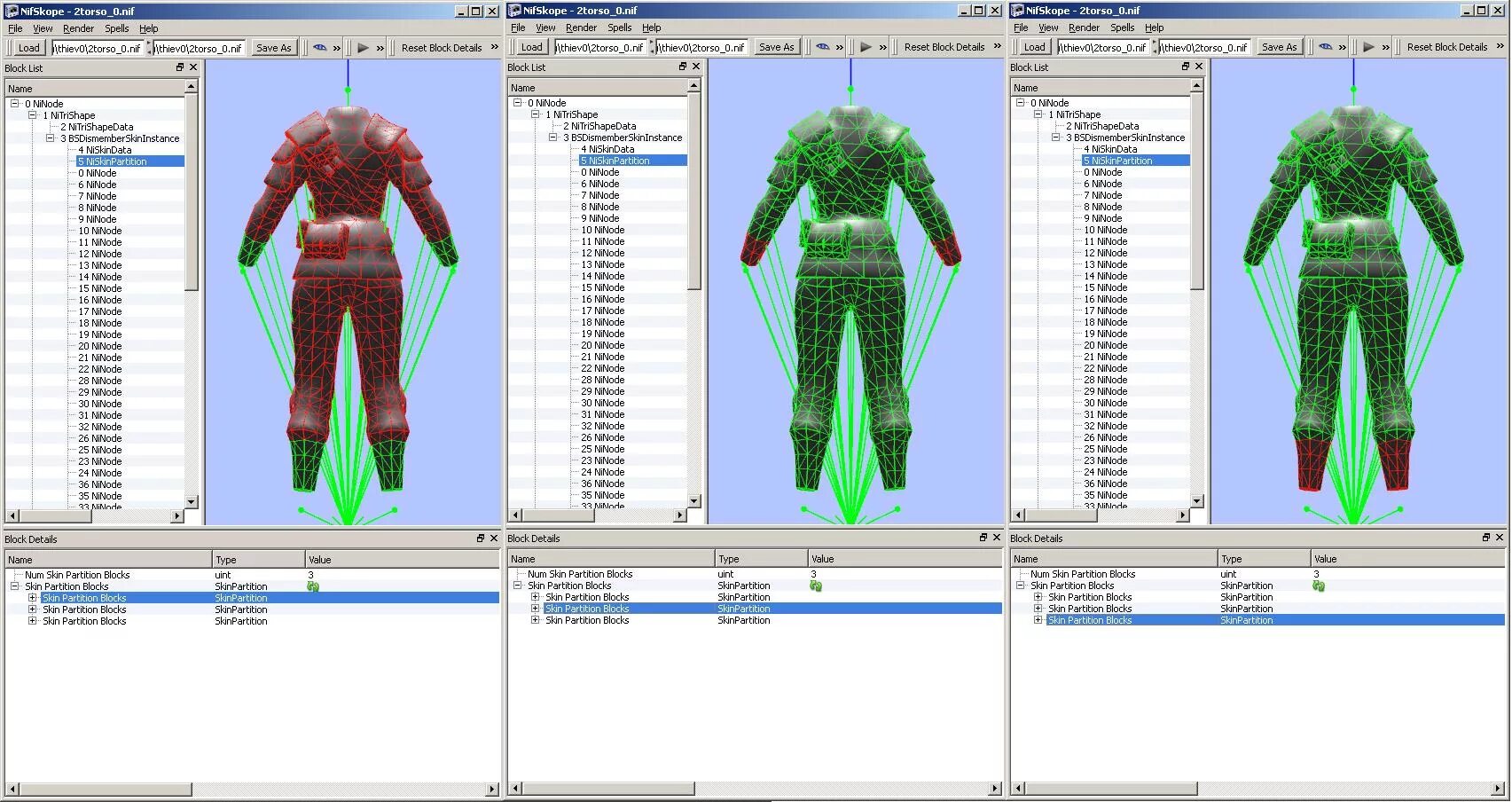Click the save path field in right window
The width and height of the screenshot is (1512, 802).
(1205, 47)
